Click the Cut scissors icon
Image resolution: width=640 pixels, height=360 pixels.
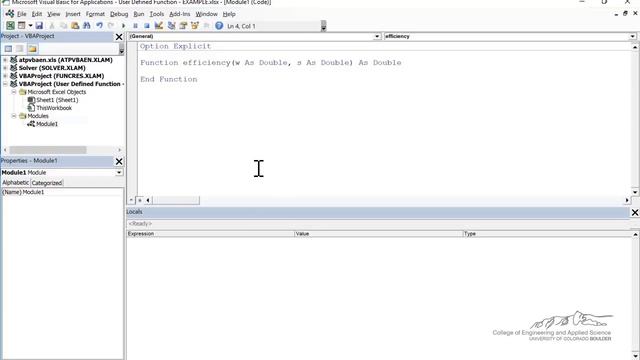point(52,26)
